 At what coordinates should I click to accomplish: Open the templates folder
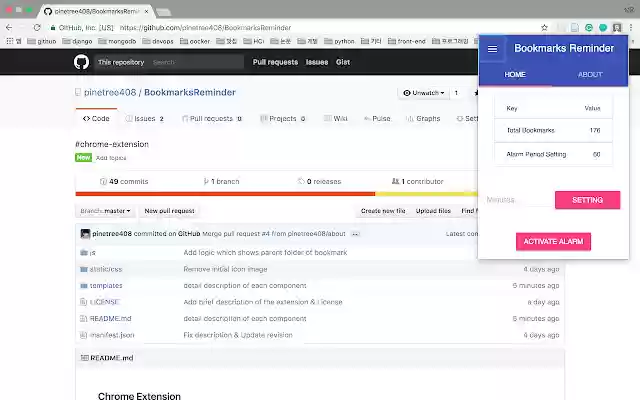pos(106,286)
